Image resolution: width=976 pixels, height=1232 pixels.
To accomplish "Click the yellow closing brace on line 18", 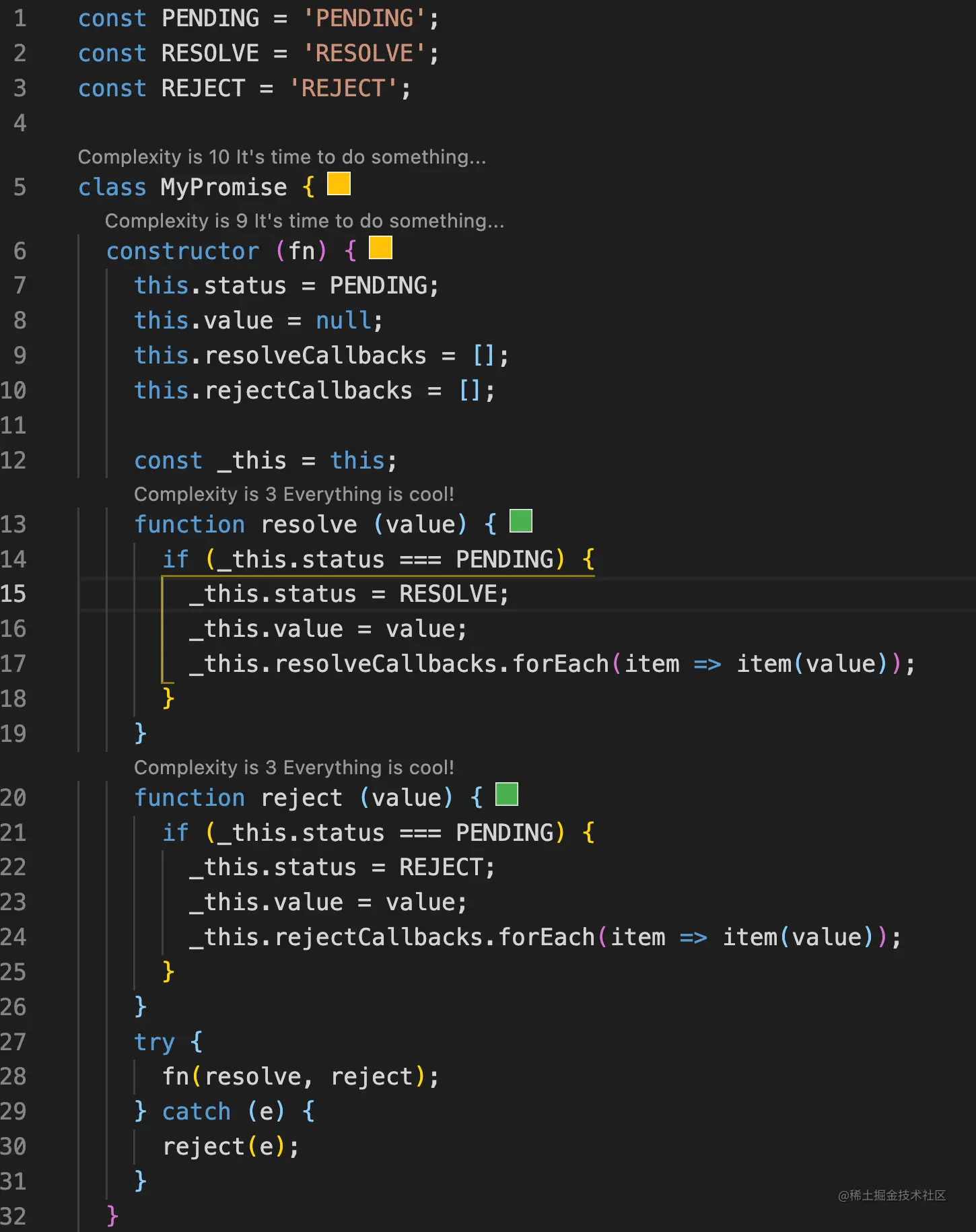I will (168, 698).
